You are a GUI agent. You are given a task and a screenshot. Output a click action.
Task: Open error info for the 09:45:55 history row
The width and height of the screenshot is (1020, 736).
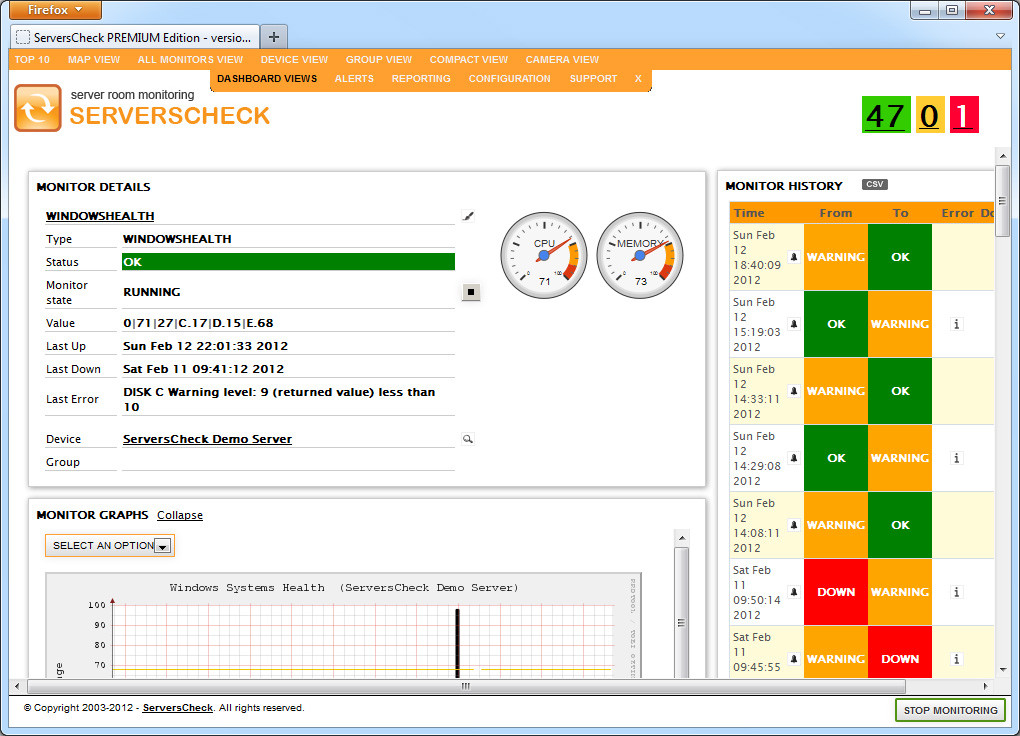click(956, 659)
